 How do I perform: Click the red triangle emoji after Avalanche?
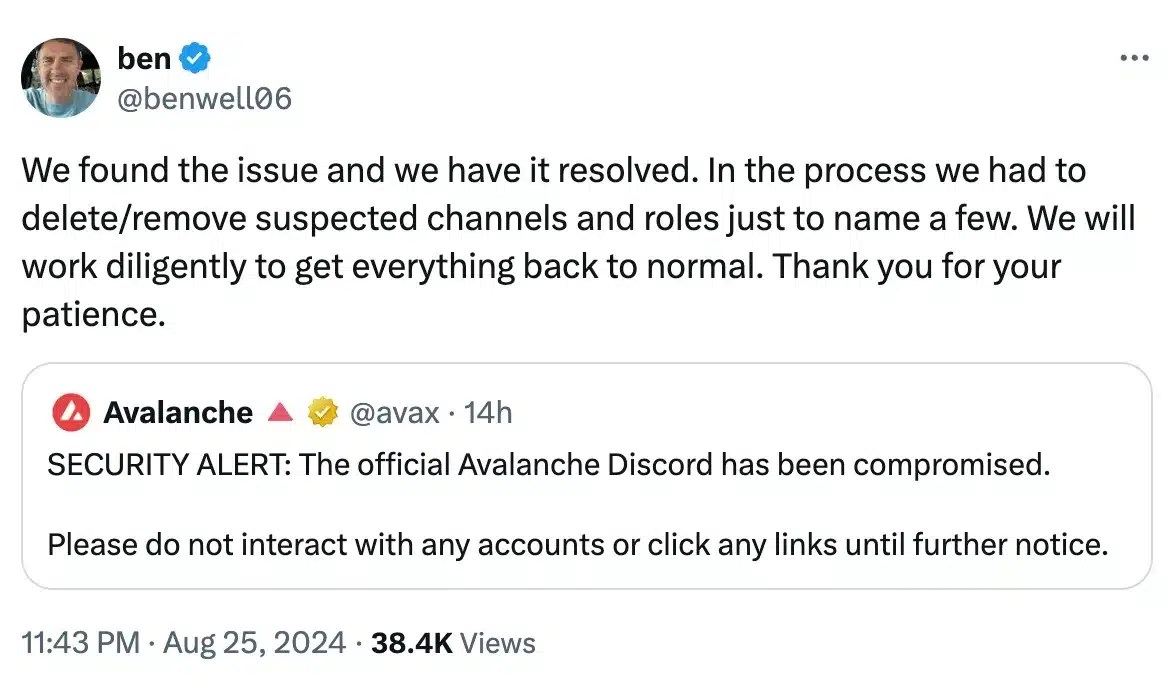coord(282,412)
